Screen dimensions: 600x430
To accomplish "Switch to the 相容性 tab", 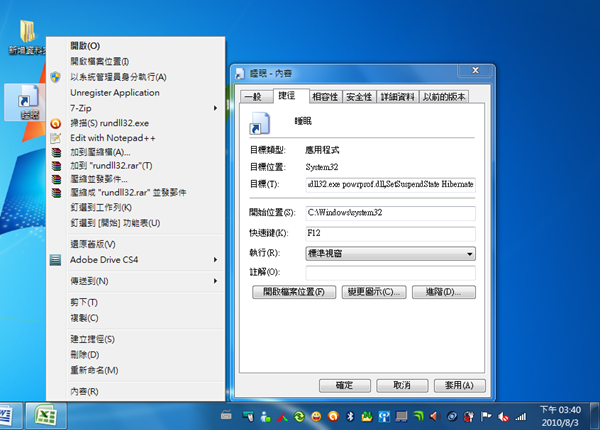I will click(x=325, y=97).
